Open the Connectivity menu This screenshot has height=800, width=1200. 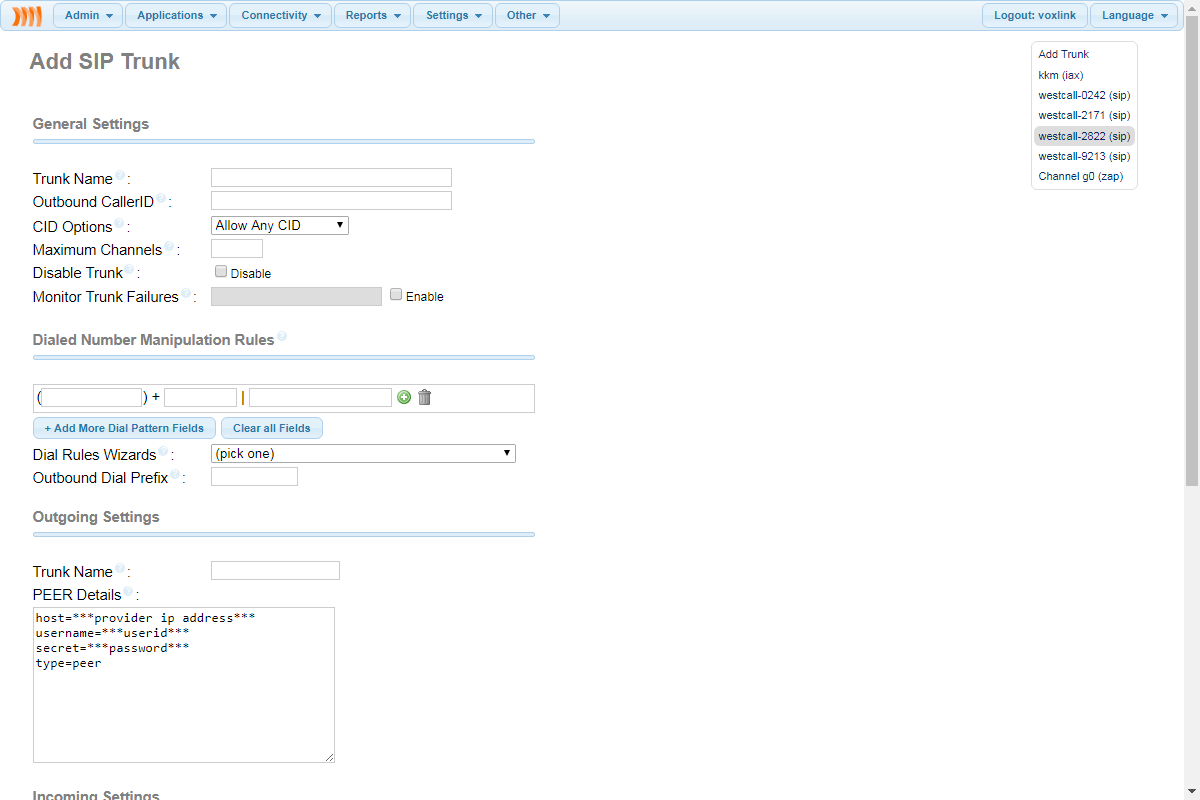280,16
